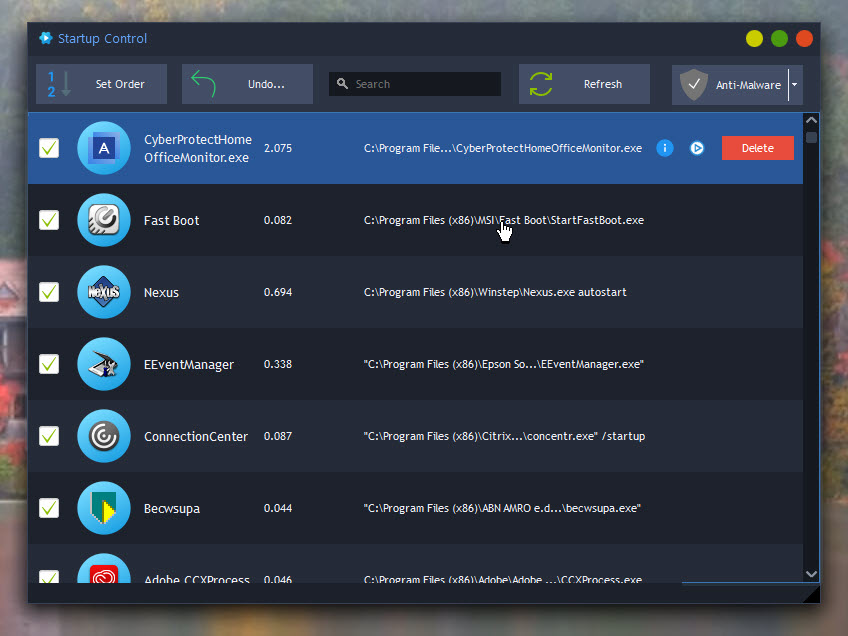The height and width of the screenshot is (636, 848).
Task: Select the Fast Boot entry name
Action: (x=171, y=221)
